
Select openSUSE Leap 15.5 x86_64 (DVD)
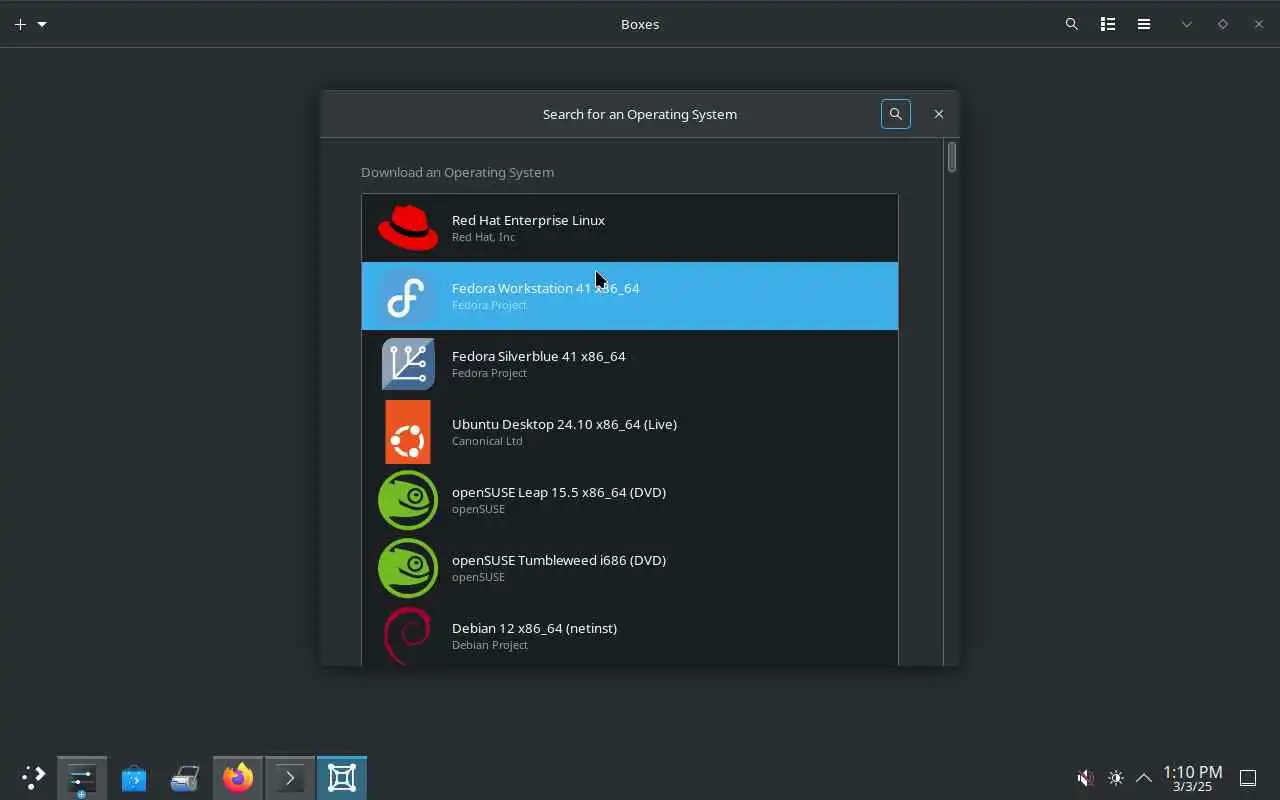pyautogui.click(x=630, y=500)
